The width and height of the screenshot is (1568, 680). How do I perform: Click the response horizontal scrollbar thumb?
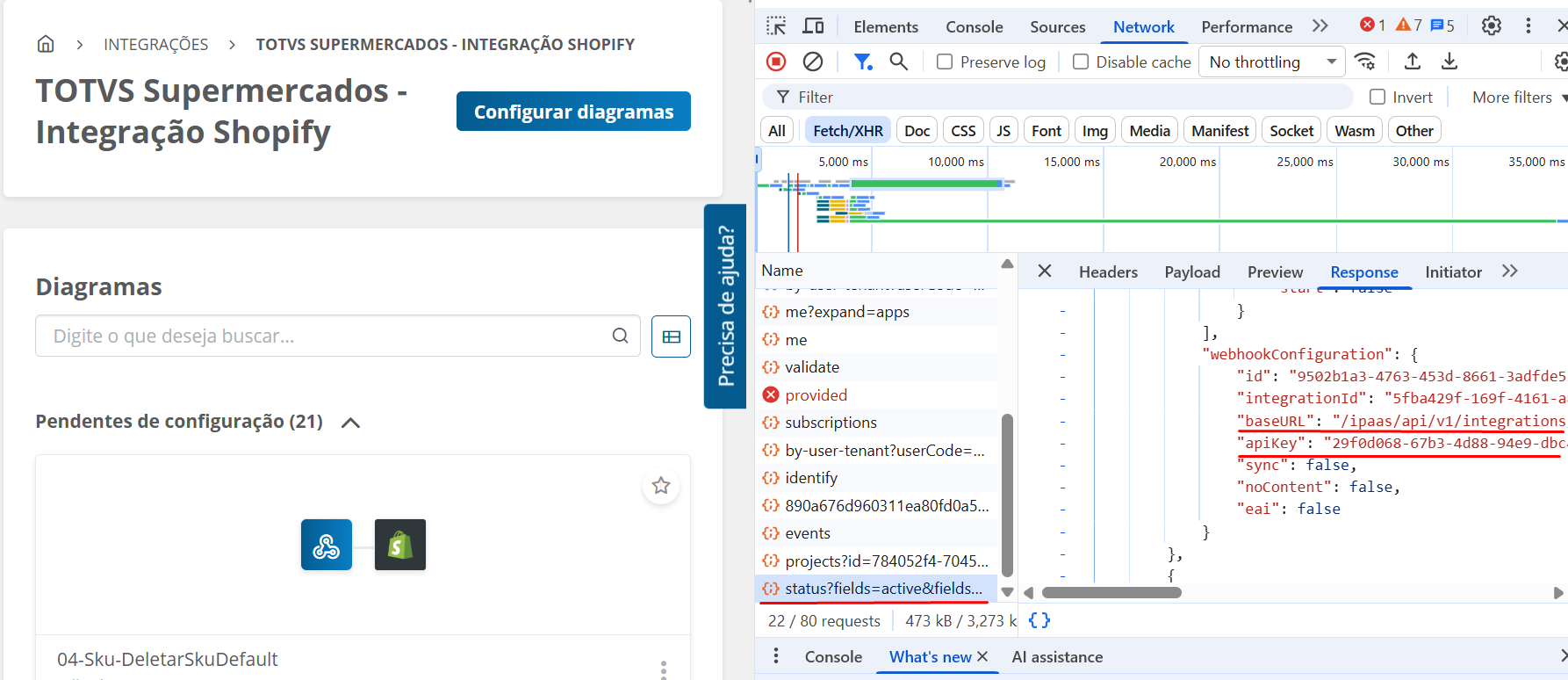pyautogui.click(x=1111, y=593)
